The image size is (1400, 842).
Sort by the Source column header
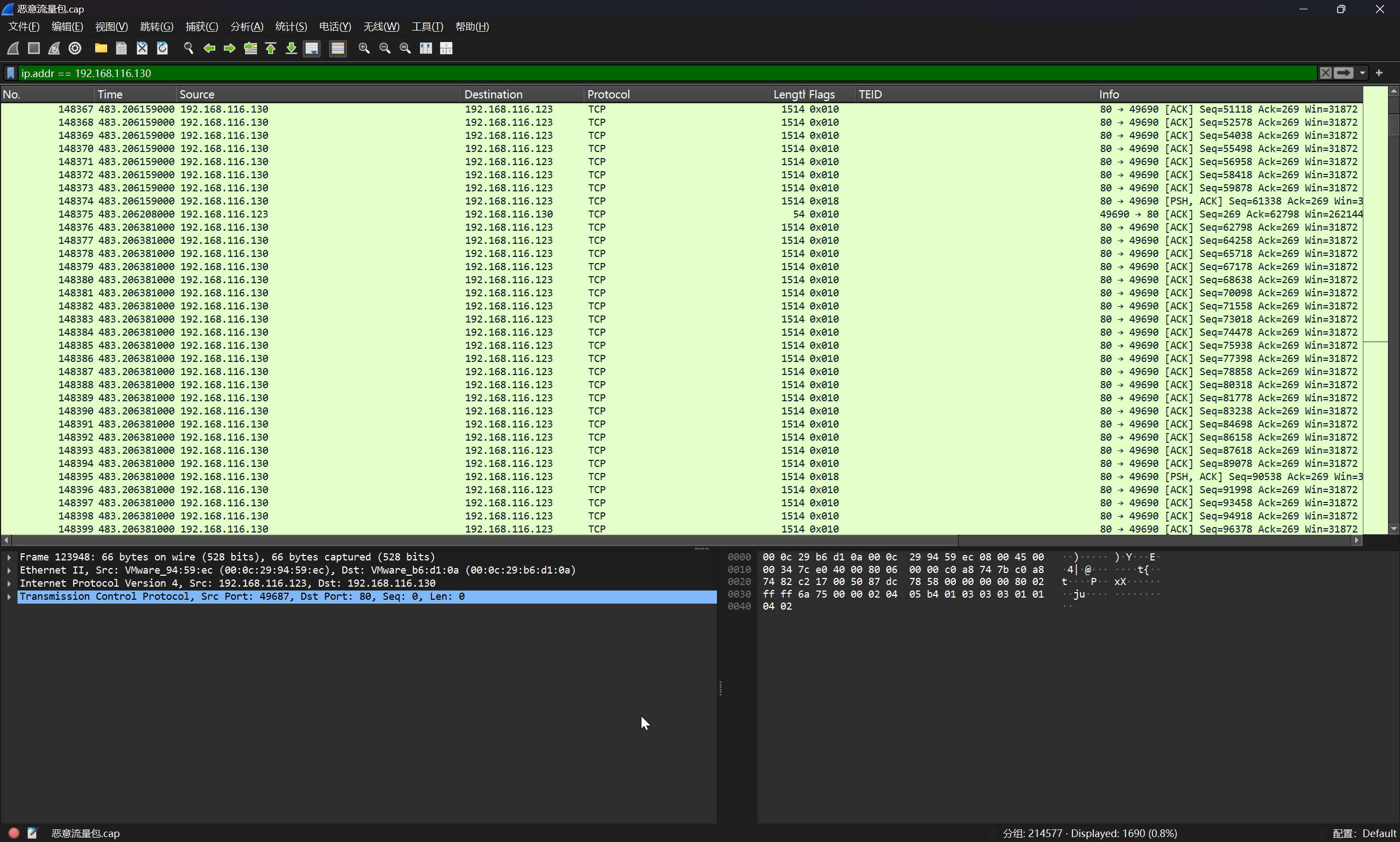319,94
